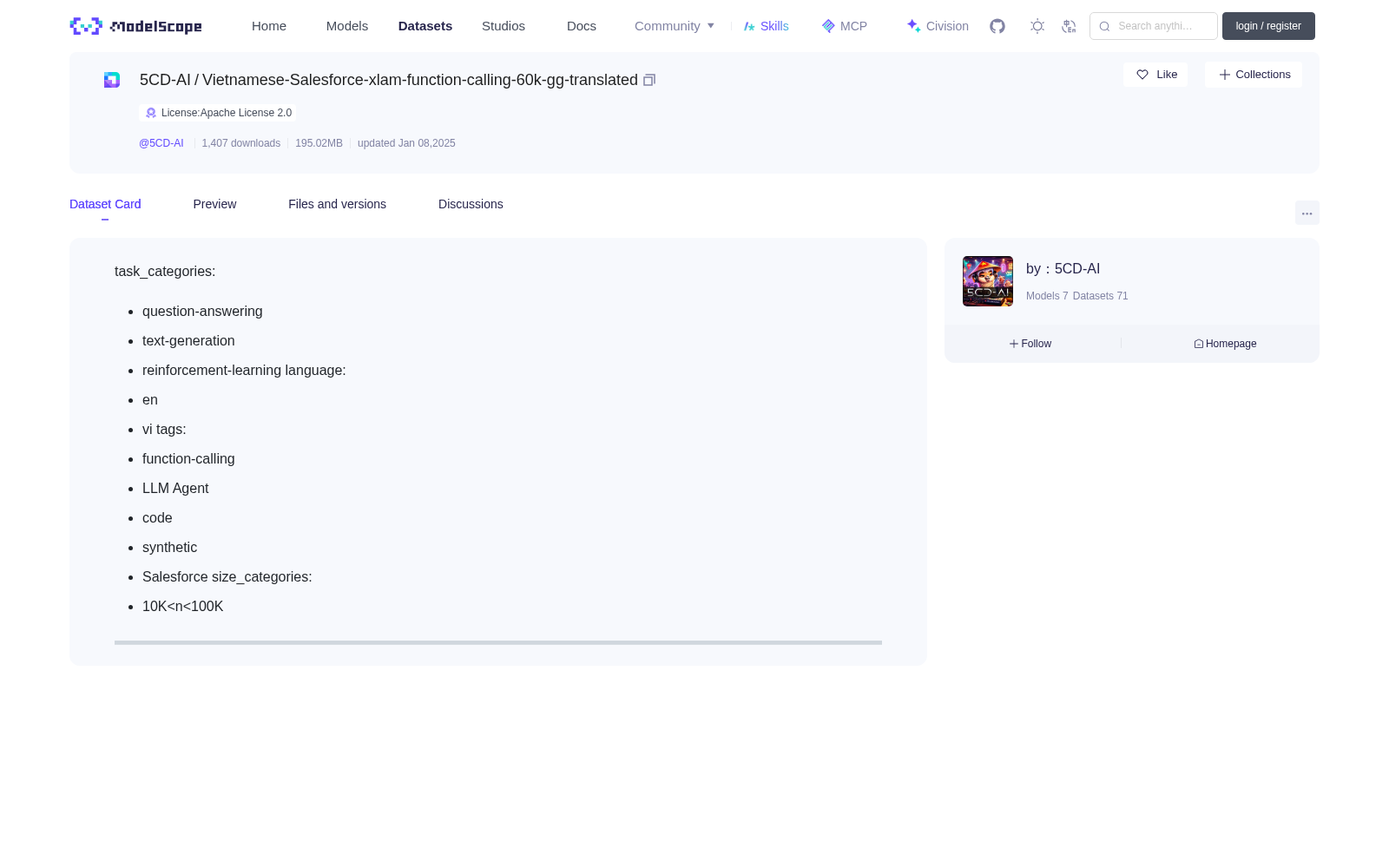This screenshot has width=1389, height=868.
Task: Open the Discussions tab
Action: click(x=471, y=204)
